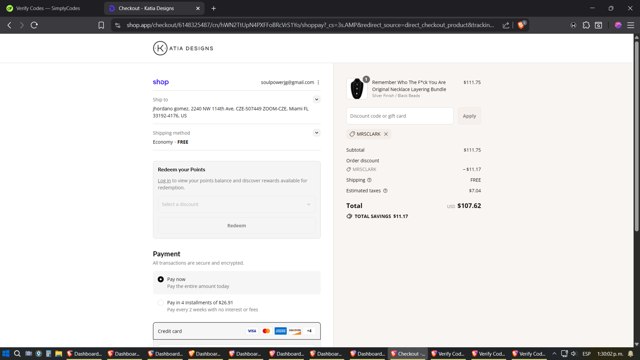Select the Pay now option
This screenshot has width=640, height=360.
(x=236, y=282)
